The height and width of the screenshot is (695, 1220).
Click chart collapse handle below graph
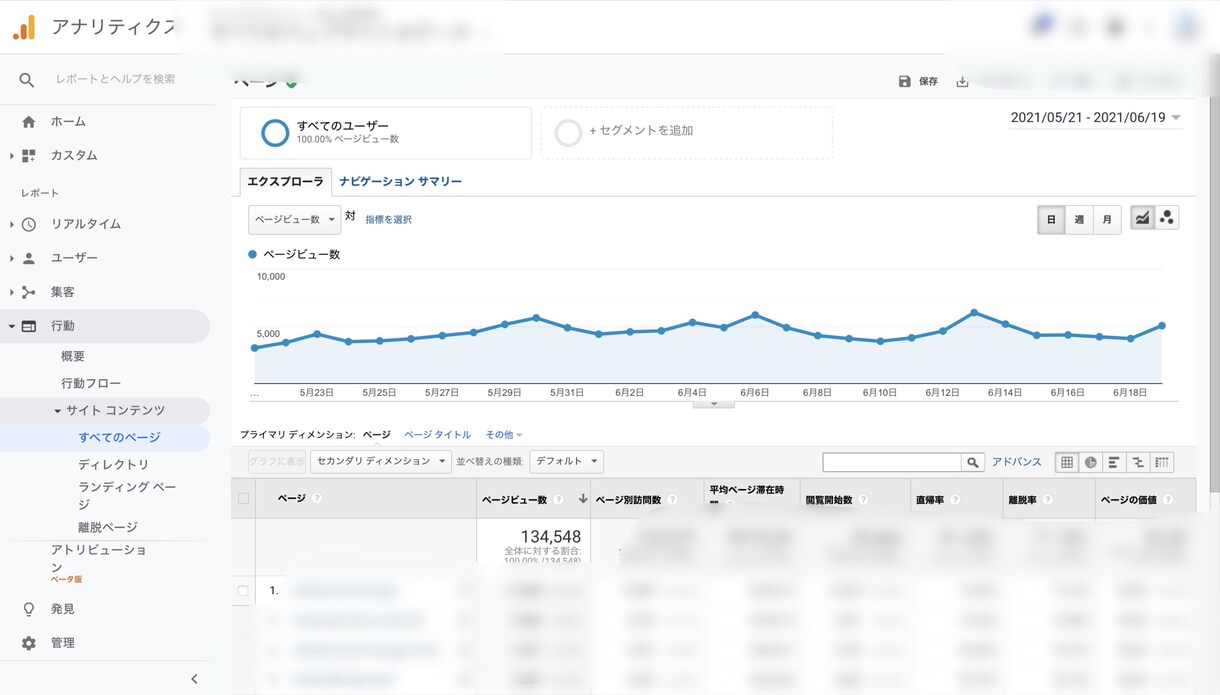pos(714,403)
